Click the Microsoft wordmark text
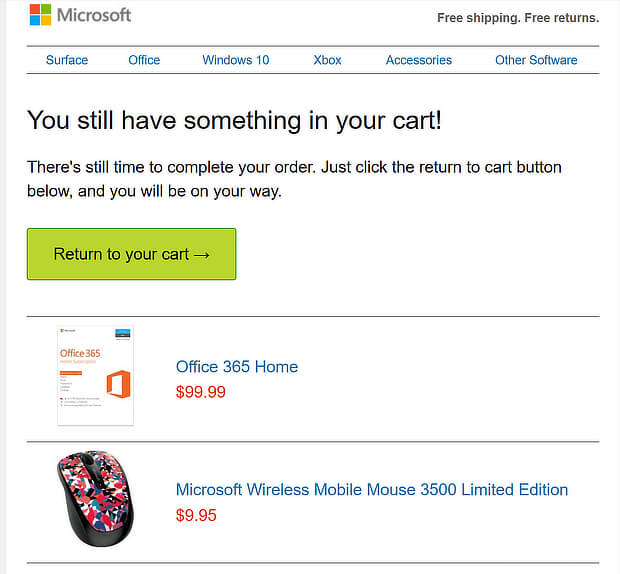Image resolution: width=620 pixels, height=574 pixels. [94, 15]
